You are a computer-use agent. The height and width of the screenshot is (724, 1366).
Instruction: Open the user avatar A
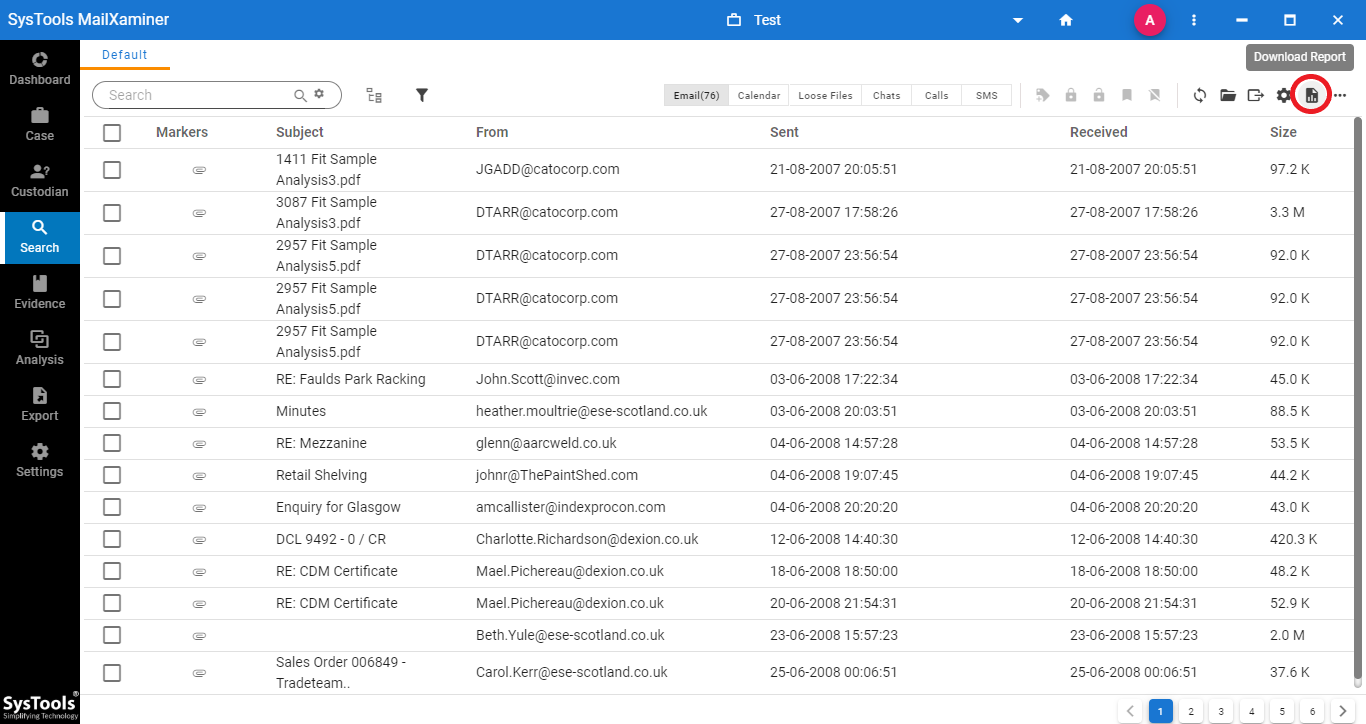(1150, 20)
